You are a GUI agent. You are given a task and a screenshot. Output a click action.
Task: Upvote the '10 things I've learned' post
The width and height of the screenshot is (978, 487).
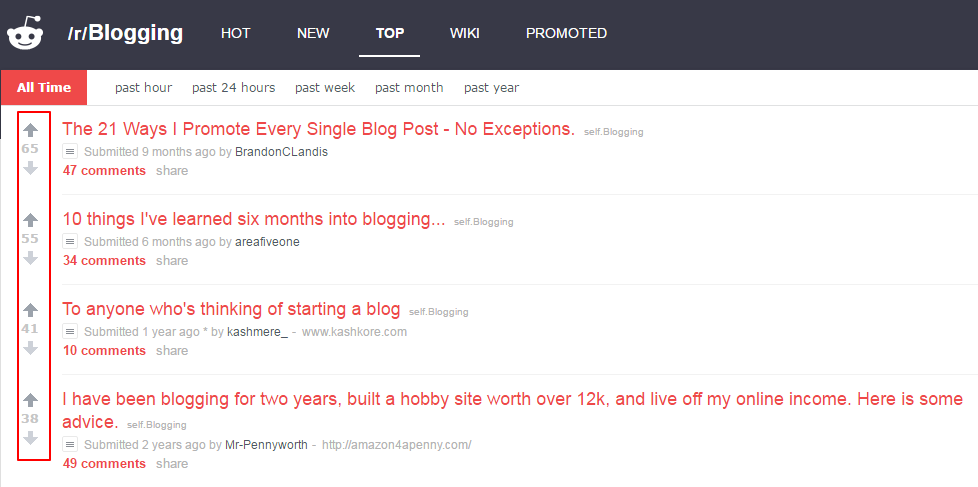pyautogui.click(x=31, y=219)
